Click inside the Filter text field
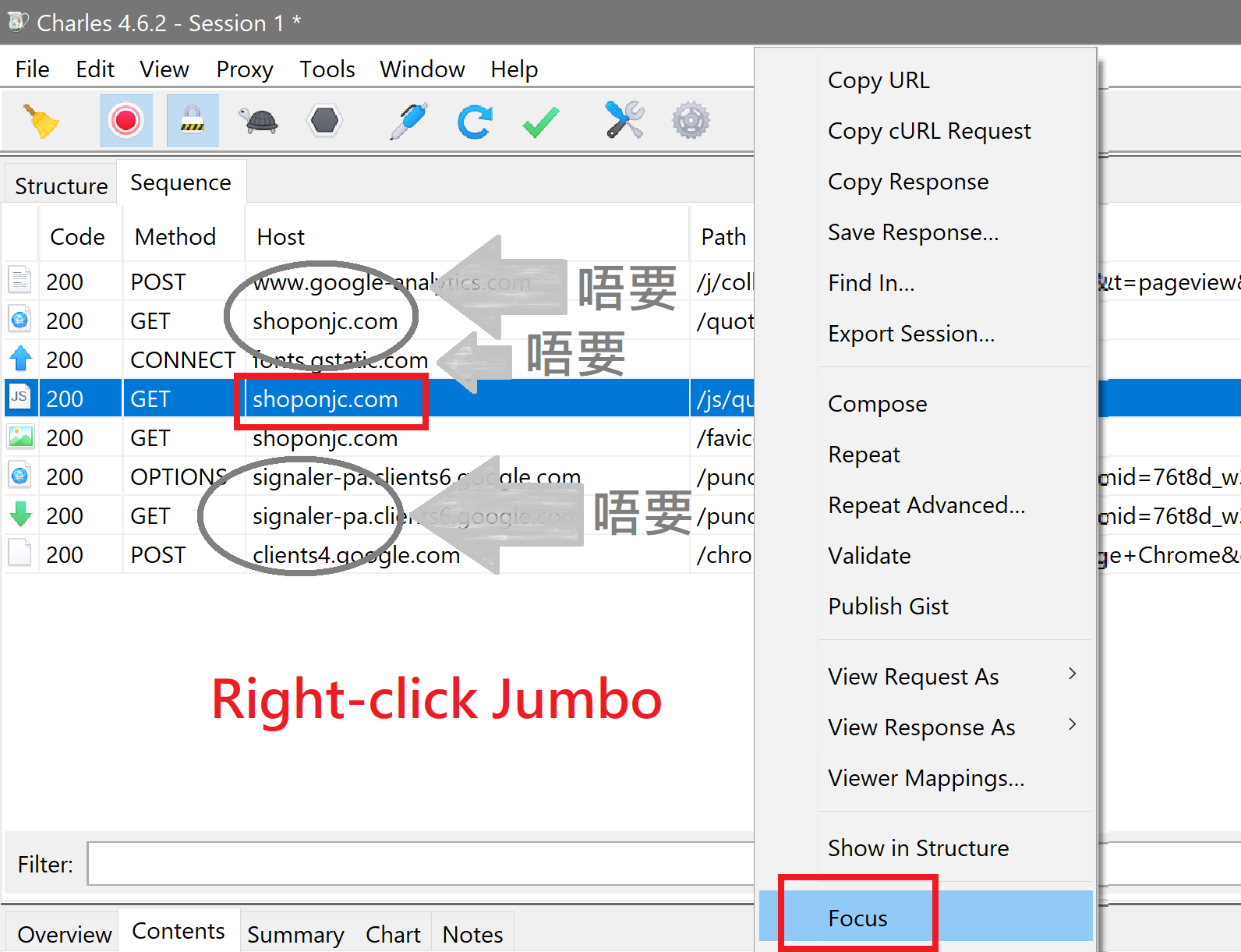This screenshot has width=1241, height=952. click(x=421, y=864)
